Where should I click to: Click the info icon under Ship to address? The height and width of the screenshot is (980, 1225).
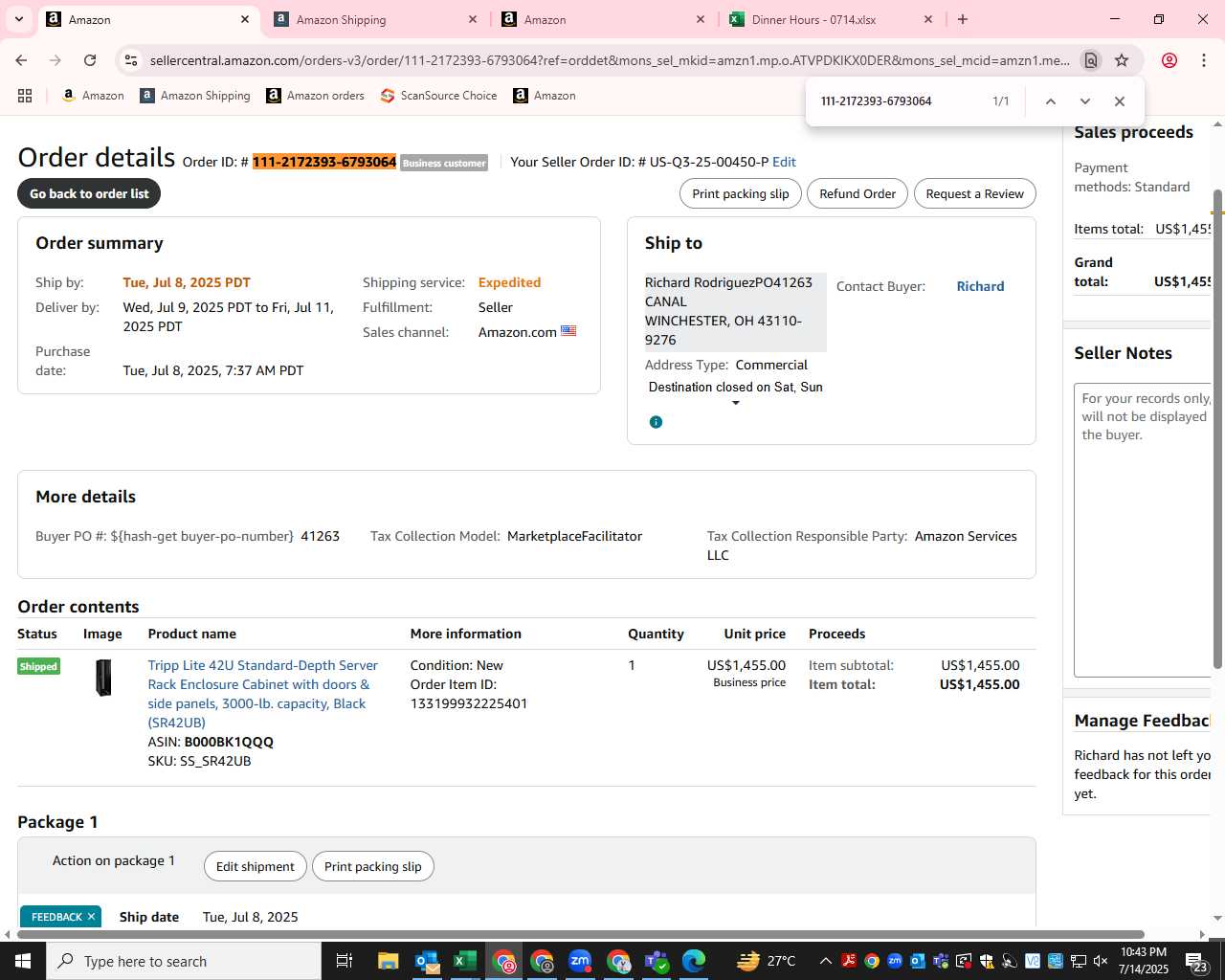656,422
